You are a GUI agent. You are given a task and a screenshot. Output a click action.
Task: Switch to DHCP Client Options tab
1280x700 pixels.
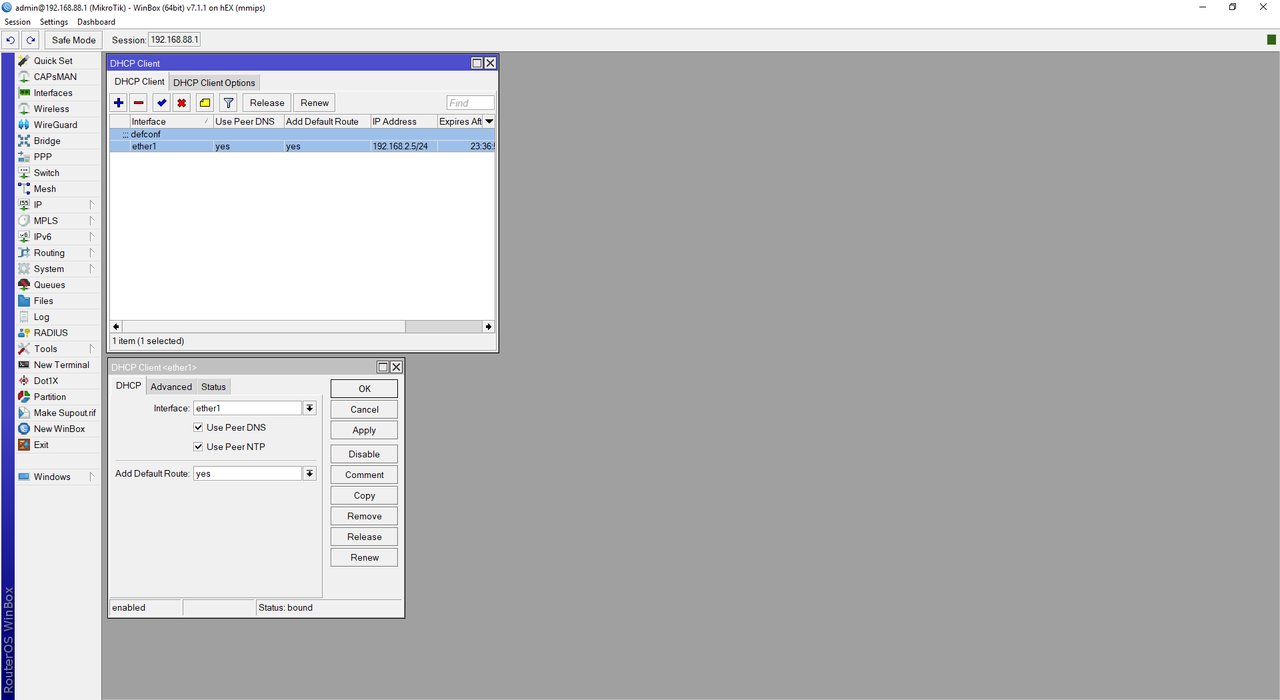coord(214,83)
